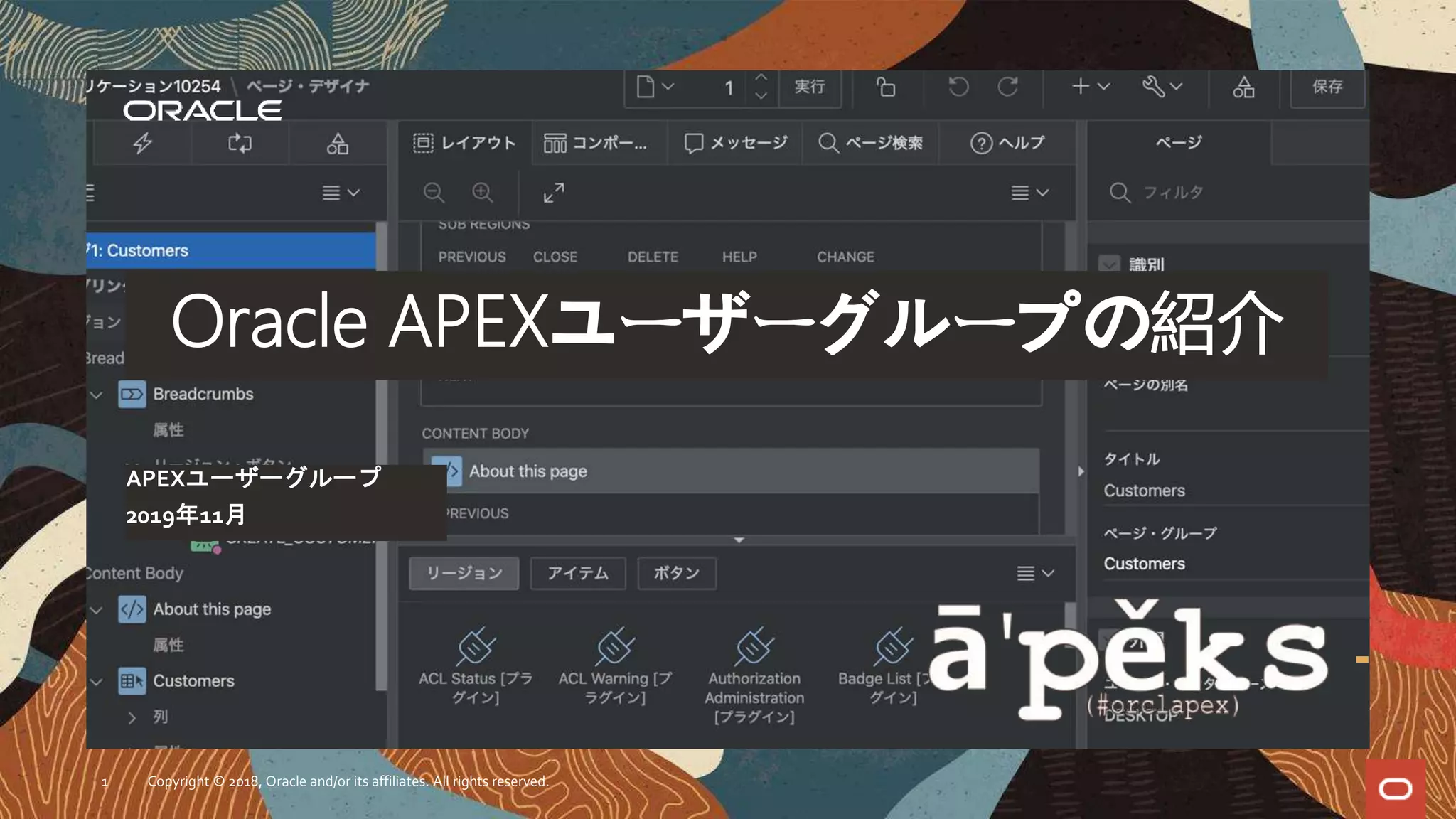The height and width of the screenshot is (819, 1456).
Task: Collapse the gallery with splitter arrow
Action: 739,541
